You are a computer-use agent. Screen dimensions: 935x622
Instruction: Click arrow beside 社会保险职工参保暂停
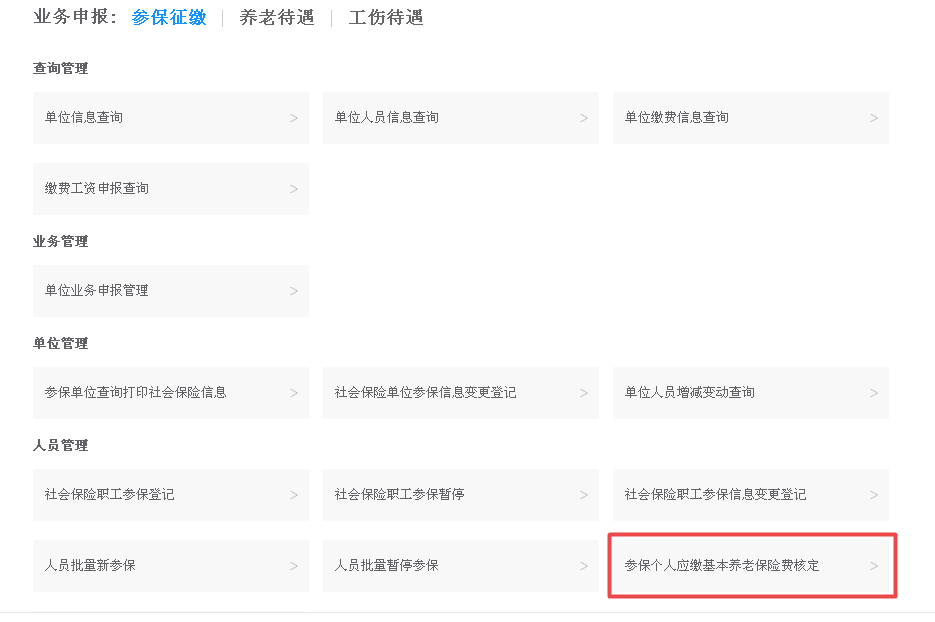pos(584,495)
